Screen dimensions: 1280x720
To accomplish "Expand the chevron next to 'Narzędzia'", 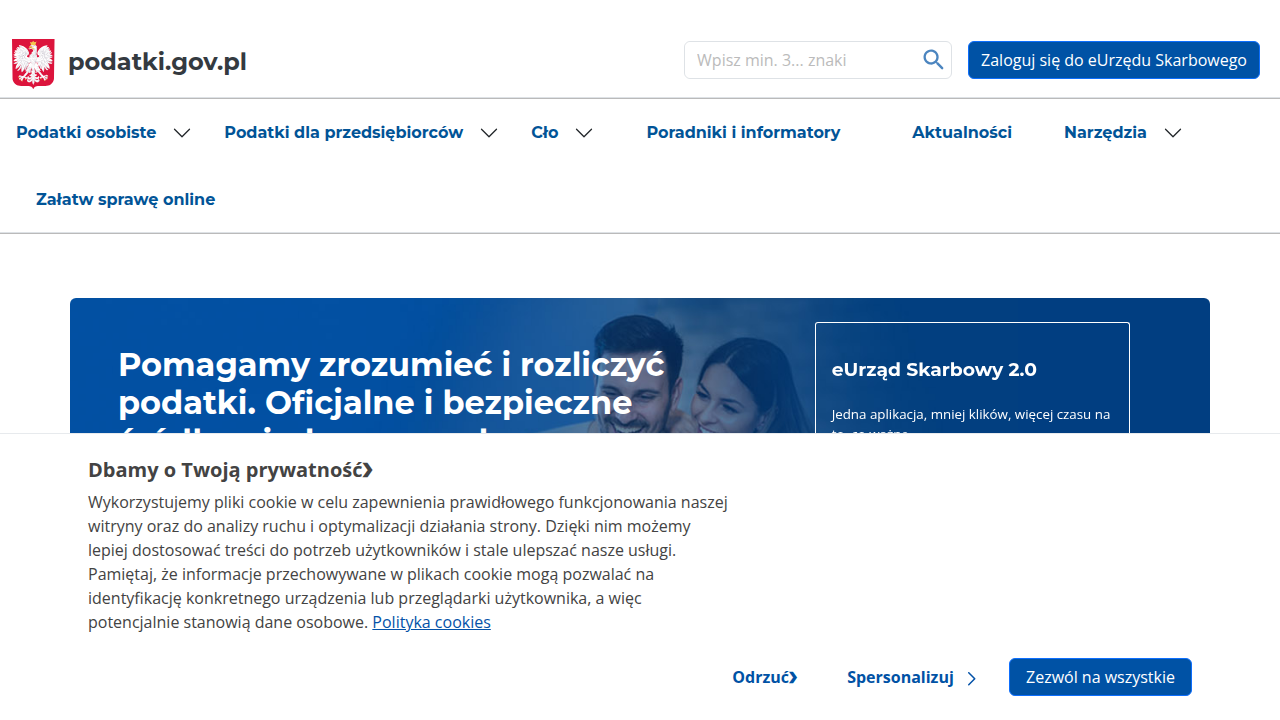I will click(x=1173, y=133).
